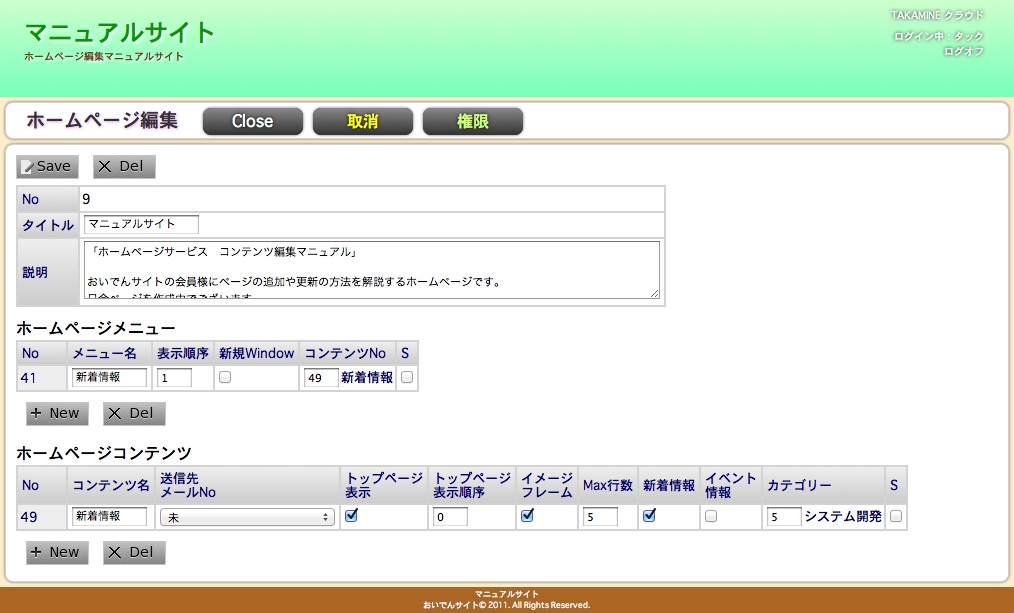The width and height of the screenshot is (1014, 613).
Task: Uncheck the イメージフレーム checkbox
Action: [x=528, y=515]
